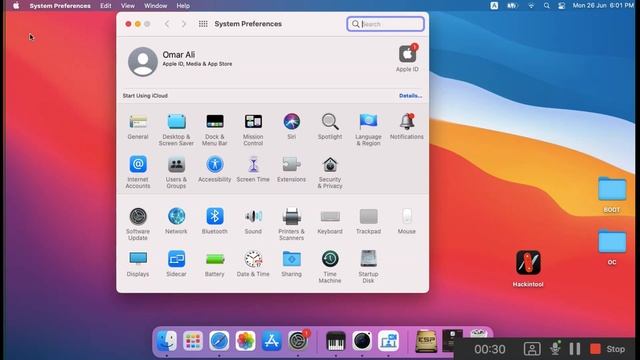
Task: Open the piano keyboard app in Dock
Action: (x=336, y=341)
